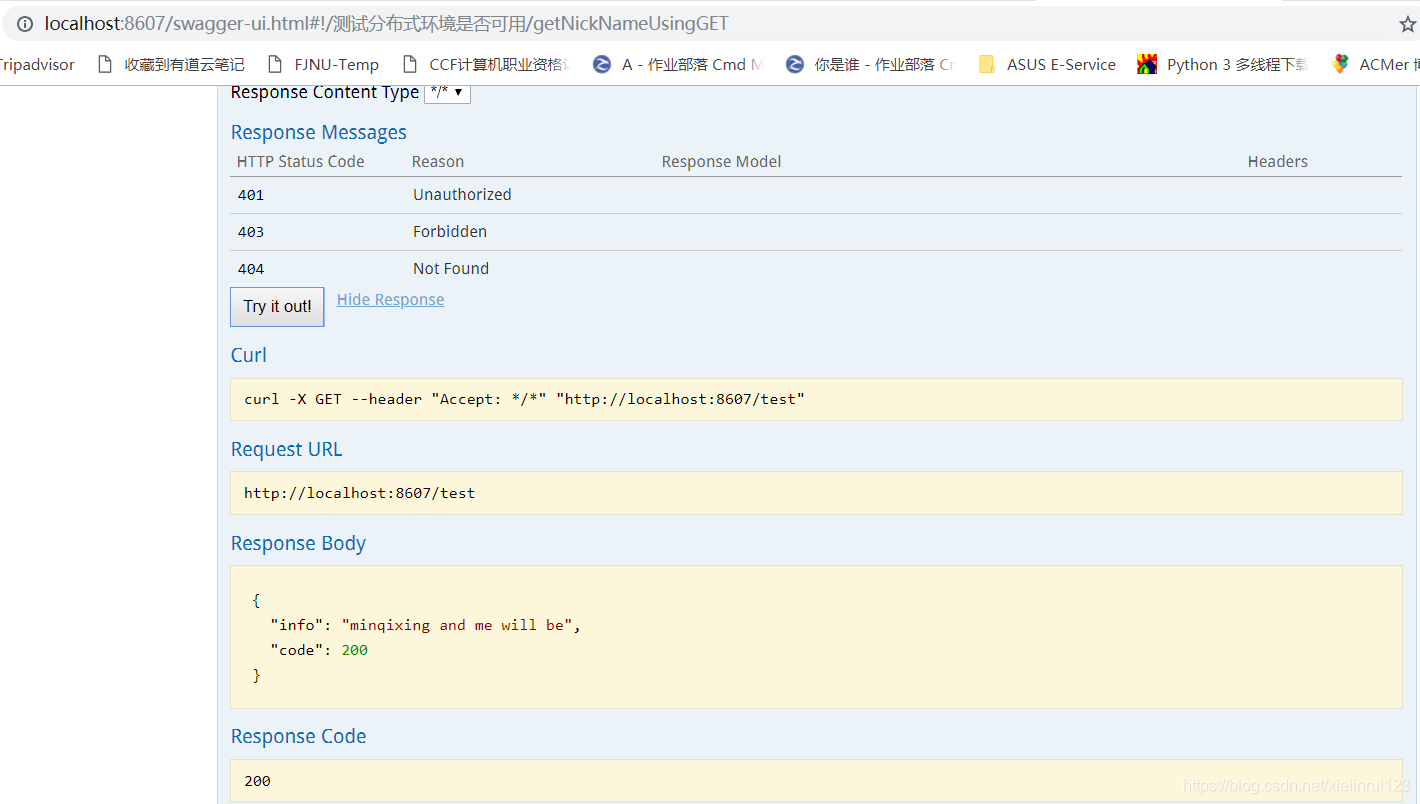Click the Reason column header

click(438, 162)
